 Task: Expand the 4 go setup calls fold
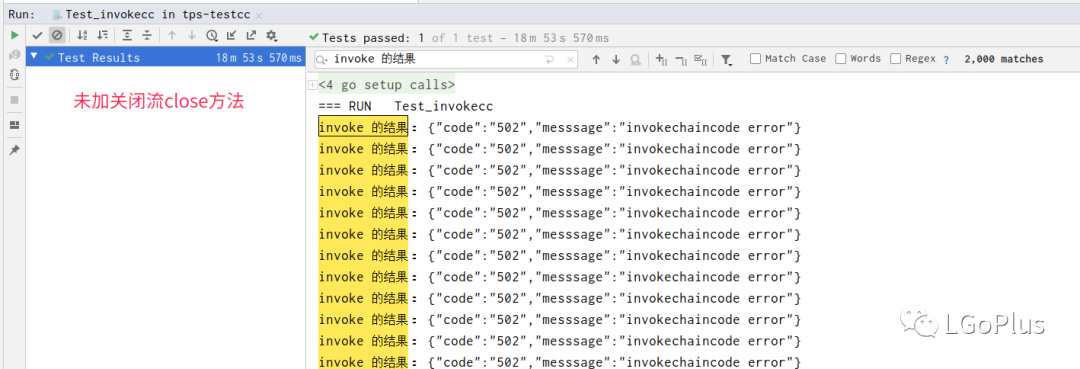click(312, 85)
